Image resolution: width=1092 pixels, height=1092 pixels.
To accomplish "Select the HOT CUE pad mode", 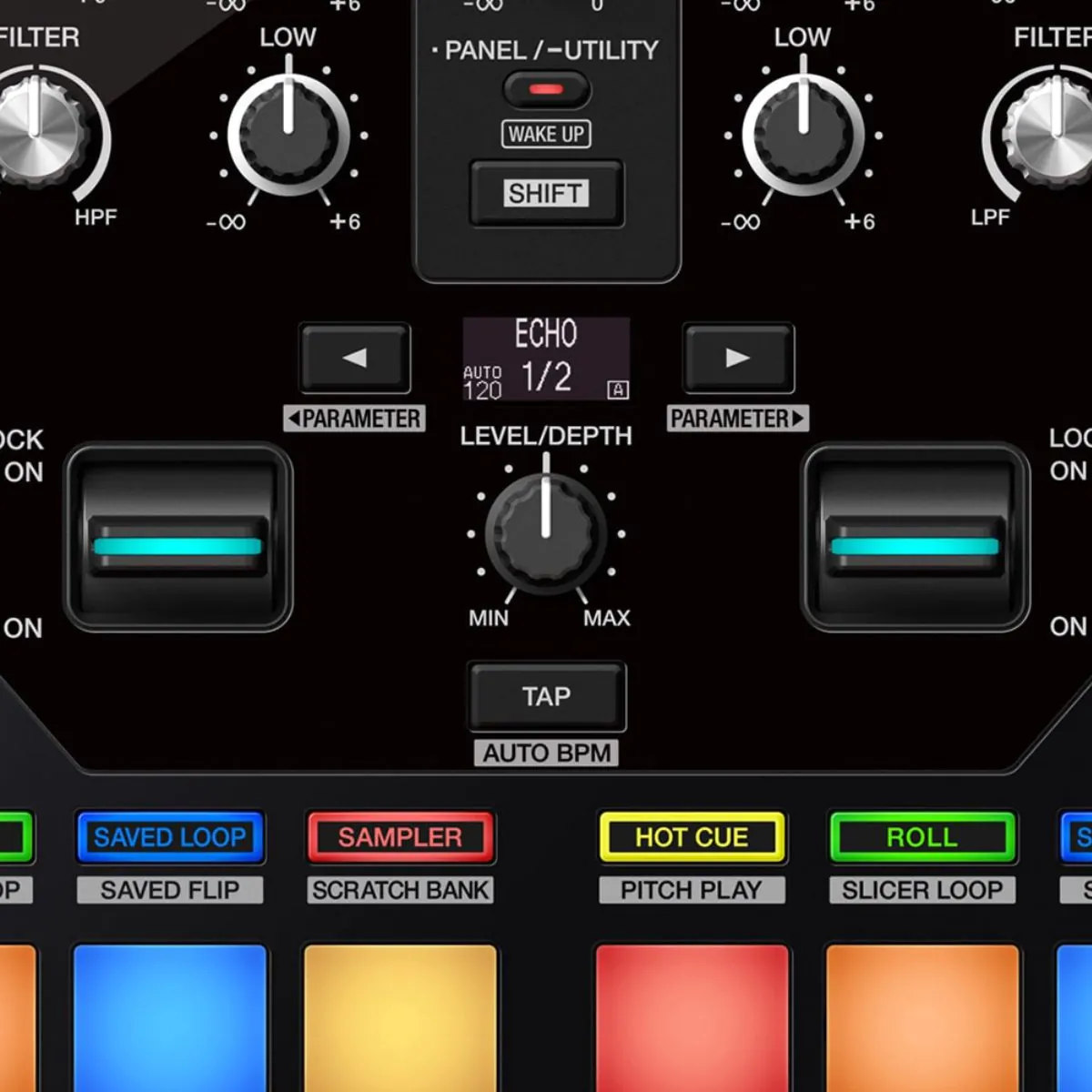I will [692, 837].
